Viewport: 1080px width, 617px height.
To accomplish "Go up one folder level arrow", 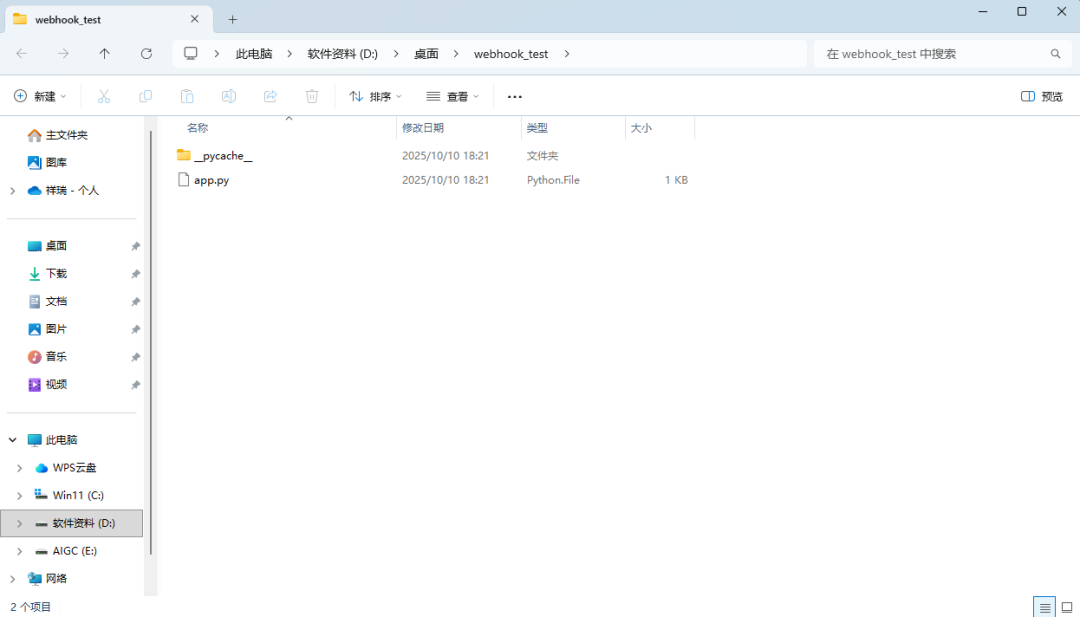I will [105, 54].
